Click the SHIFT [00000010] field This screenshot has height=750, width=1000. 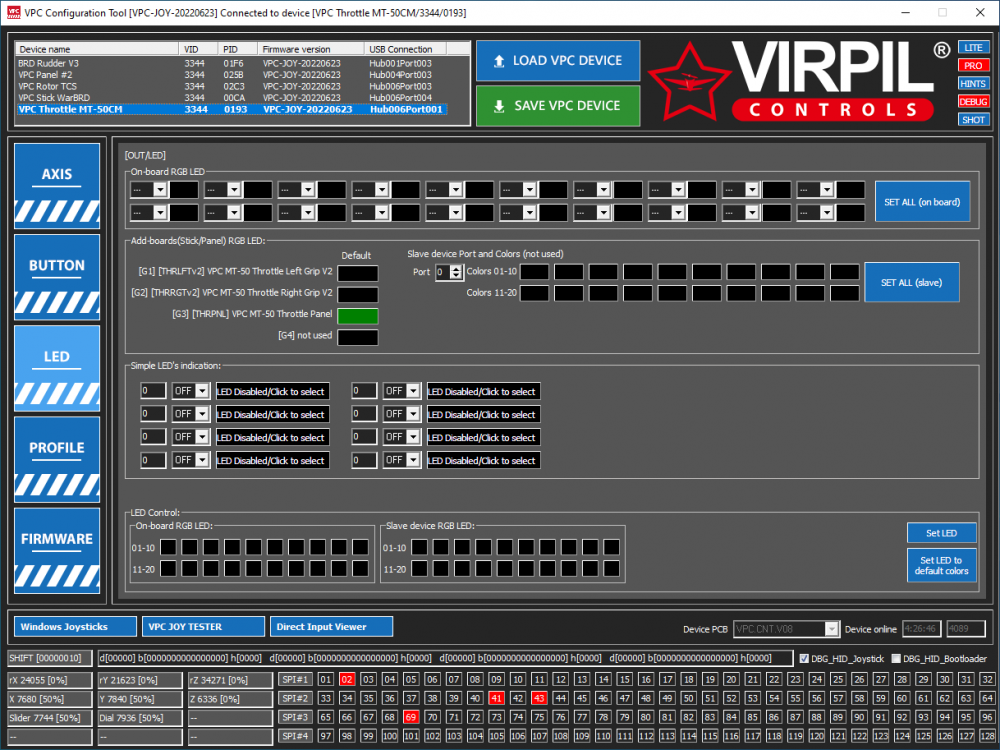pyautogui.click(x=50, y=658)
